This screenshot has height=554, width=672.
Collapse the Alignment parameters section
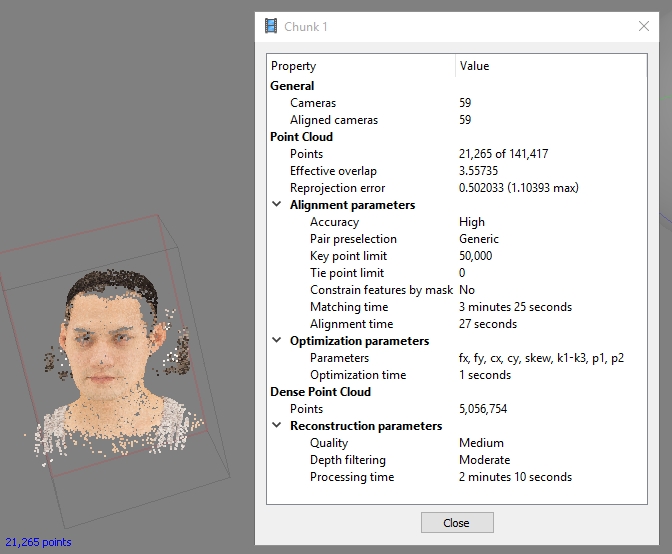pos(277,205)
